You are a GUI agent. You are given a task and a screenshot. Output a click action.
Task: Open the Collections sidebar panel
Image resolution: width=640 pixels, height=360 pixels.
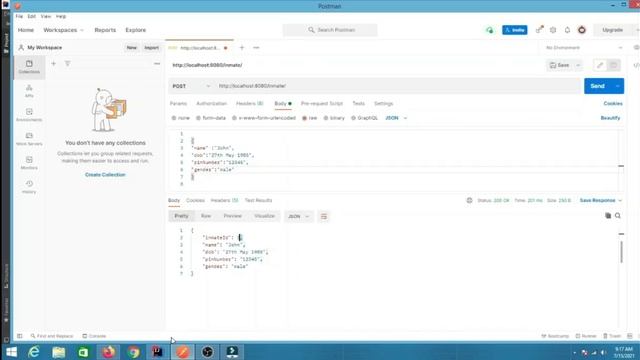[29, 67]
